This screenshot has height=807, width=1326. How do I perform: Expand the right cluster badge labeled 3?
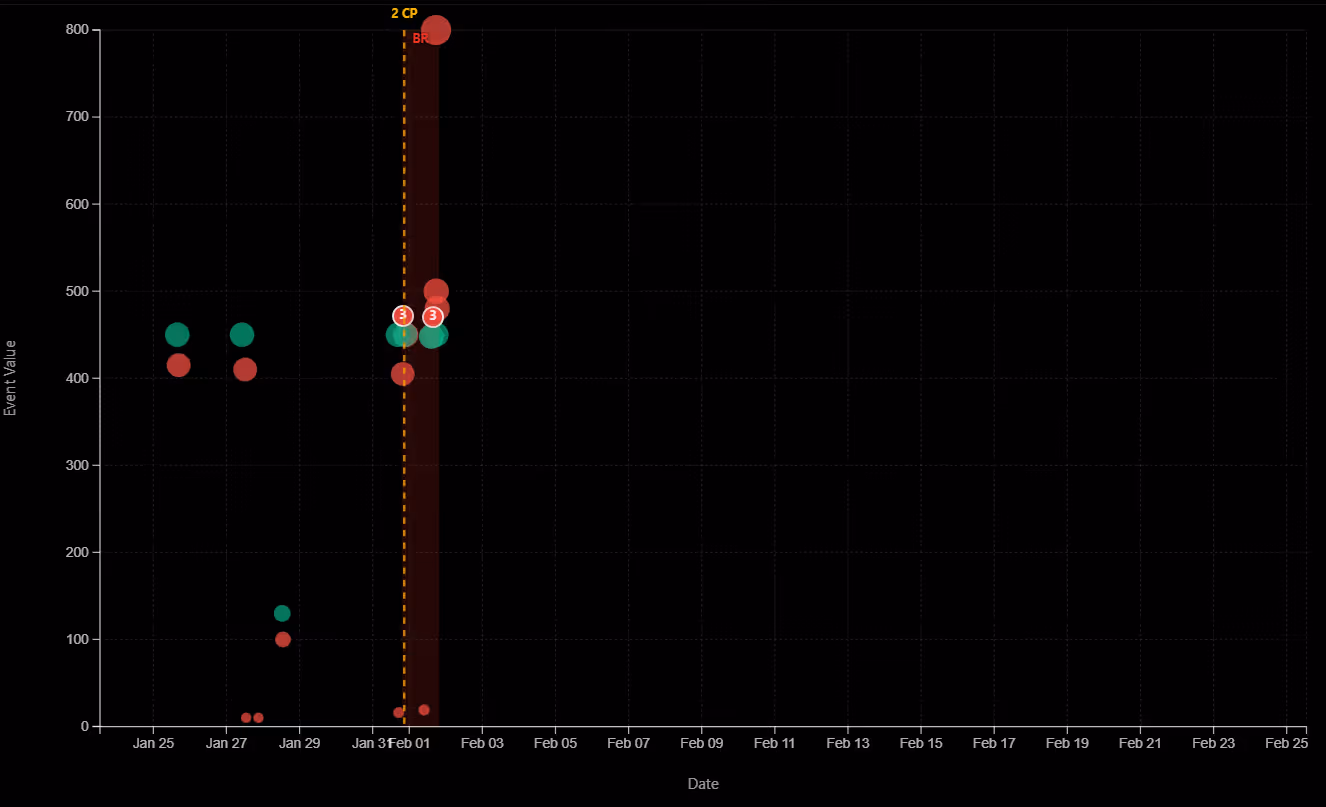coord(432,315)
